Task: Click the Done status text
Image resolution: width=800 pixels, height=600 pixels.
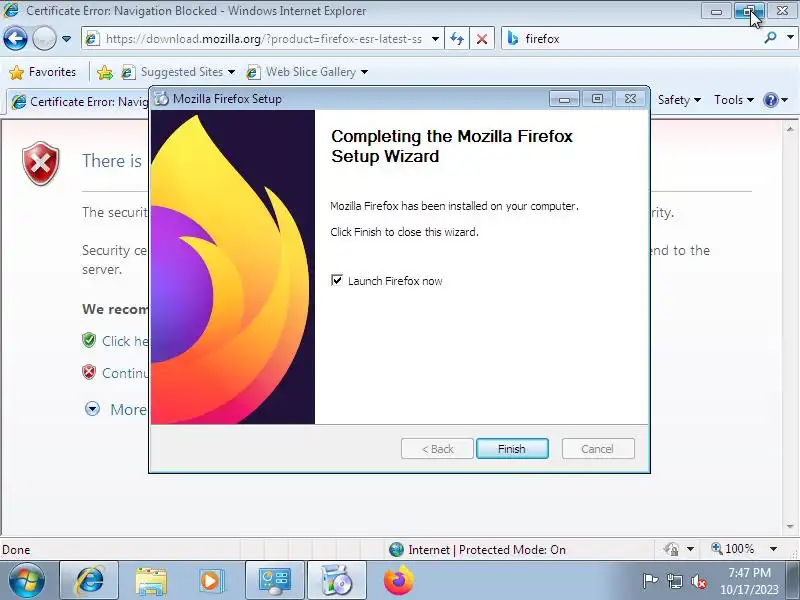Action: click(x=16, y=549)
